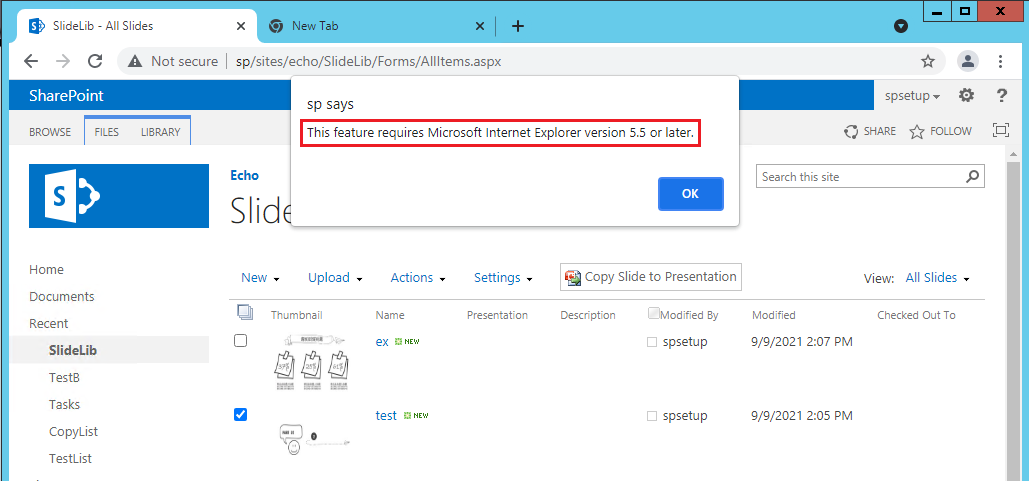Open Chrome three-dot menu

click(x=1000, y=62)
